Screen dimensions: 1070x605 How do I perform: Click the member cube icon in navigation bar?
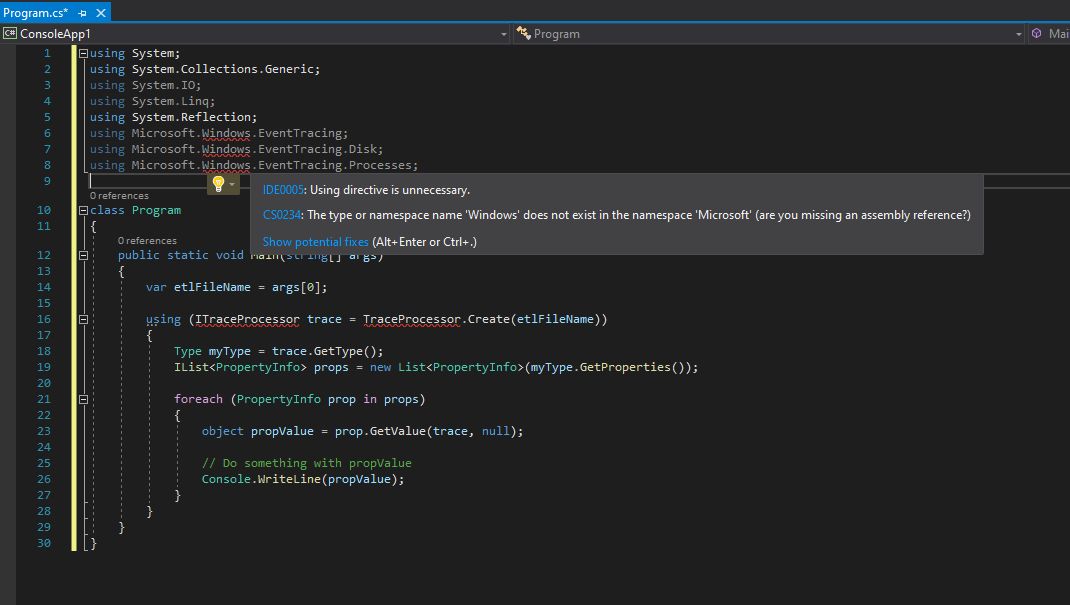pyautogui.click(x=1037, y=33)
